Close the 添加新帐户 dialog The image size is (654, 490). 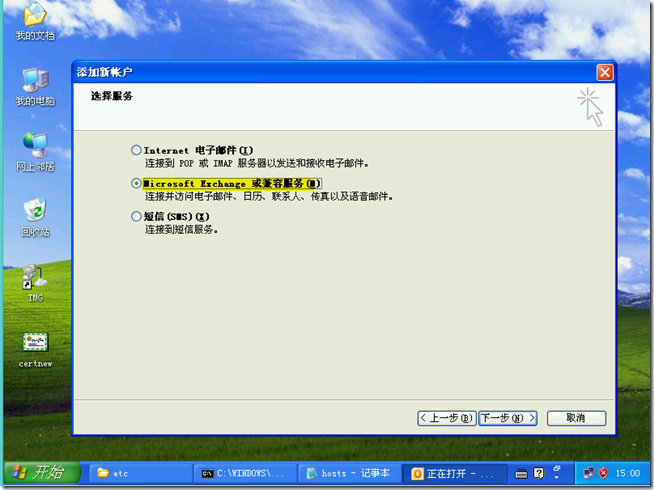(x=604, y=73)
